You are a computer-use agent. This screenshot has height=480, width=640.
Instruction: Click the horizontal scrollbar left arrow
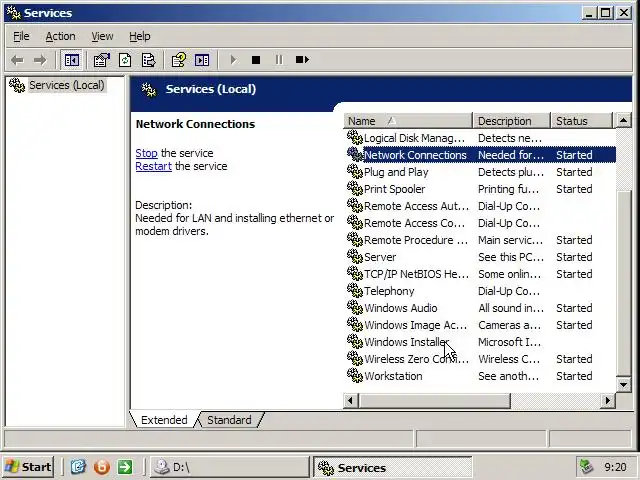[351, 401]
